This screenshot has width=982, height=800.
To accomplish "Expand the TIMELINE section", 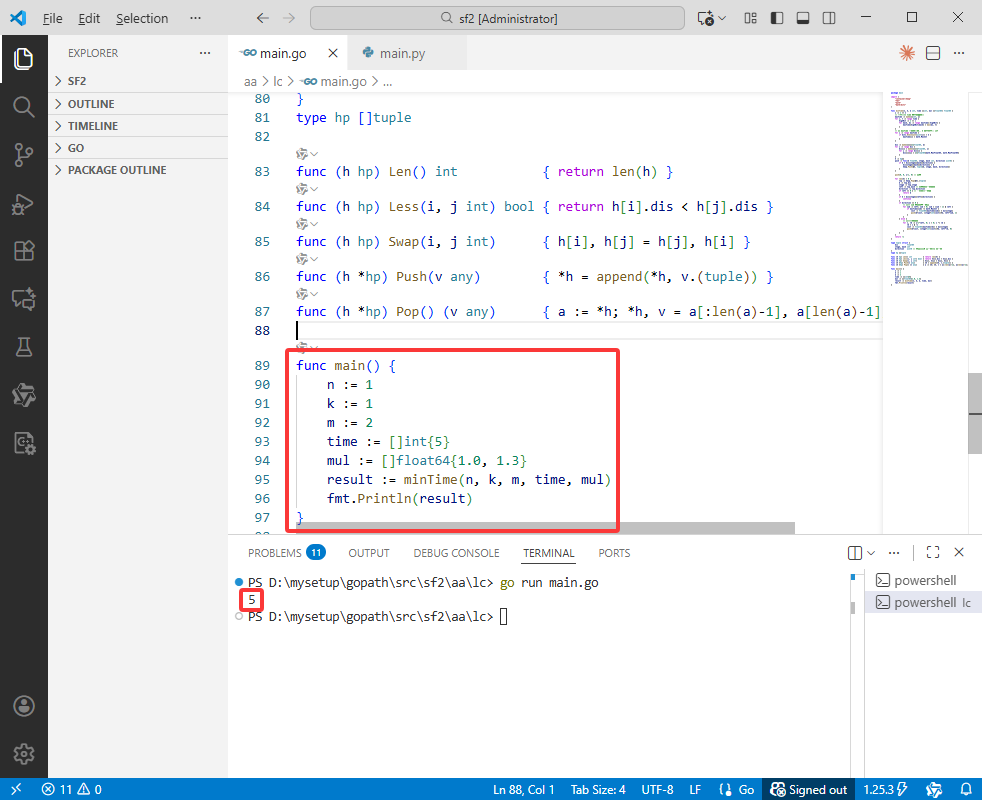I will click(x=138, y=126).
